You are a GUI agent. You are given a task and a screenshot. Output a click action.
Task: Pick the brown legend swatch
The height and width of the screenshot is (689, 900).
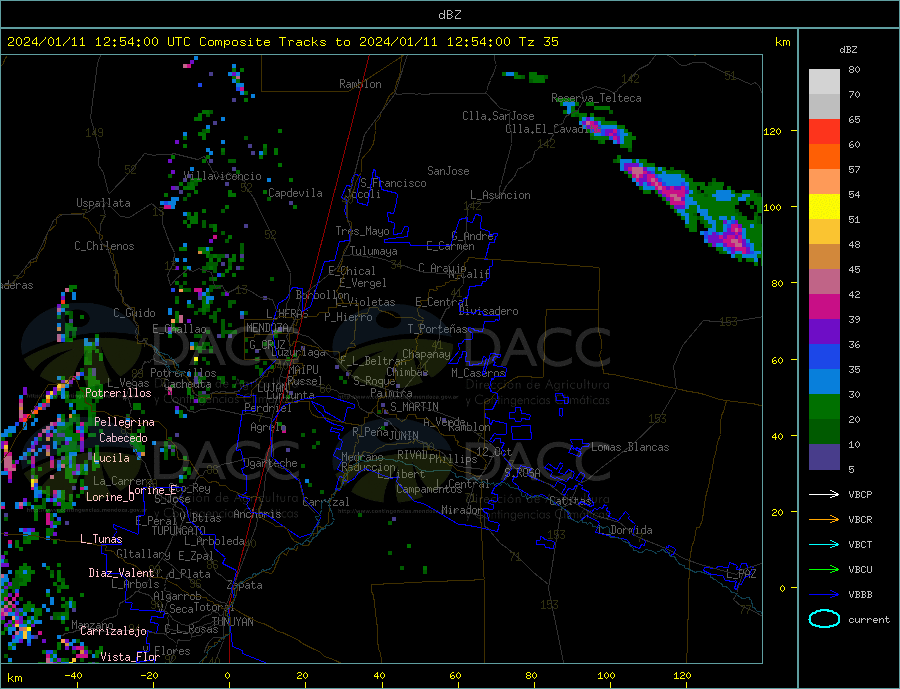tap(824, 257)
